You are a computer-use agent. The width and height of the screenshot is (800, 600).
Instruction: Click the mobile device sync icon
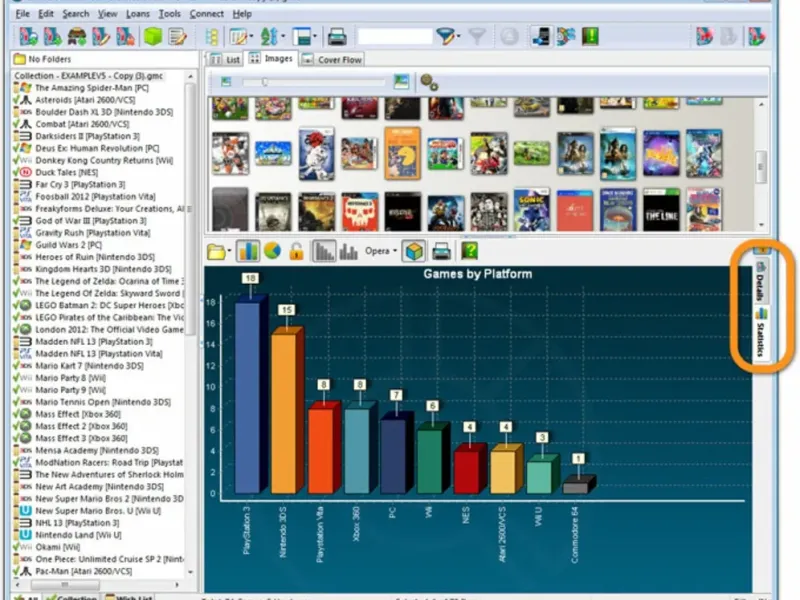[541, 36]
